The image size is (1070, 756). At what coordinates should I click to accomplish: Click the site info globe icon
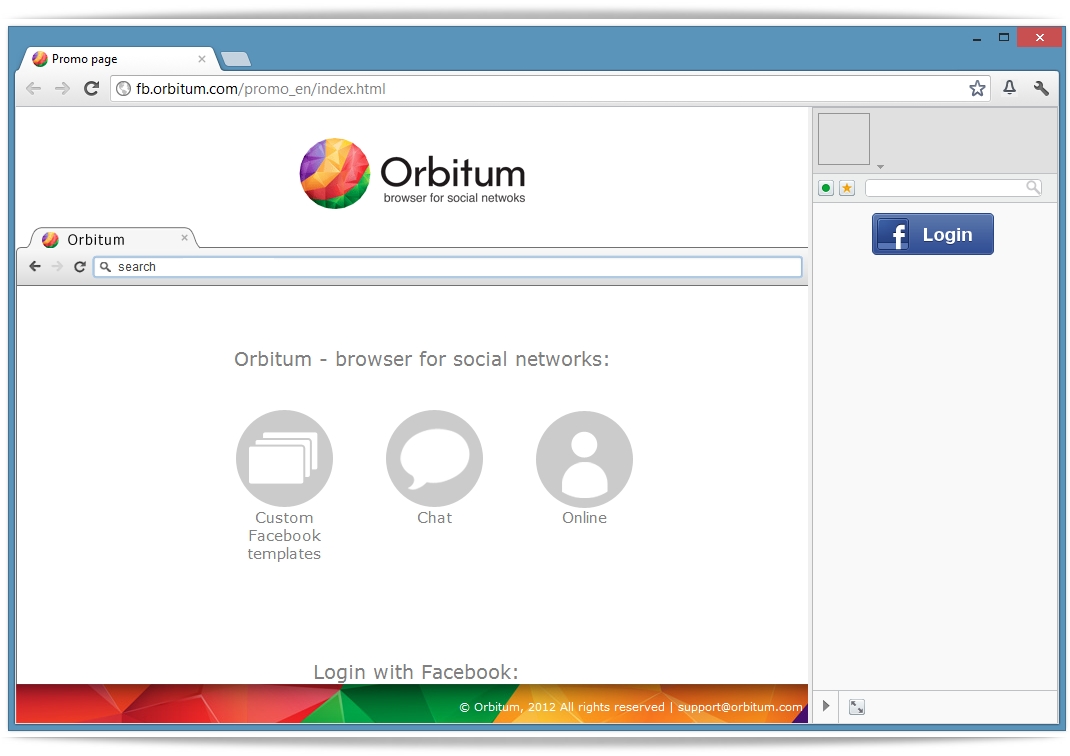124,89
